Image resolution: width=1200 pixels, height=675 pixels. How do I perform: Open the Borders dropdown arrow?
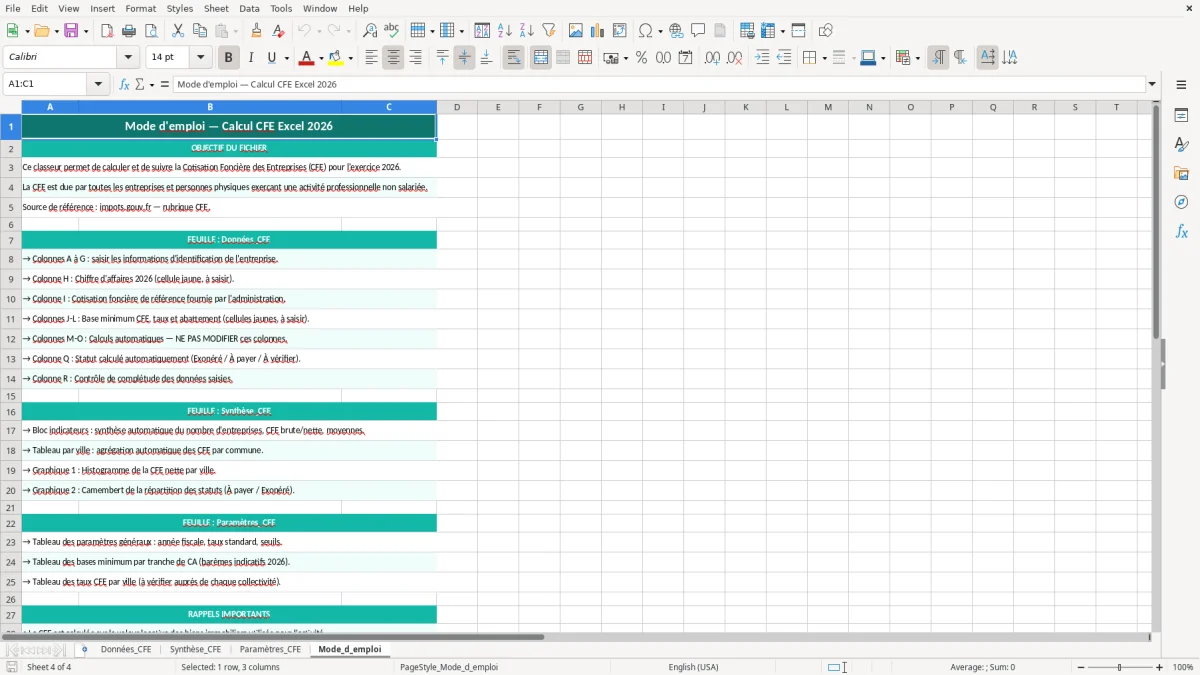click(x=824, y=58)
